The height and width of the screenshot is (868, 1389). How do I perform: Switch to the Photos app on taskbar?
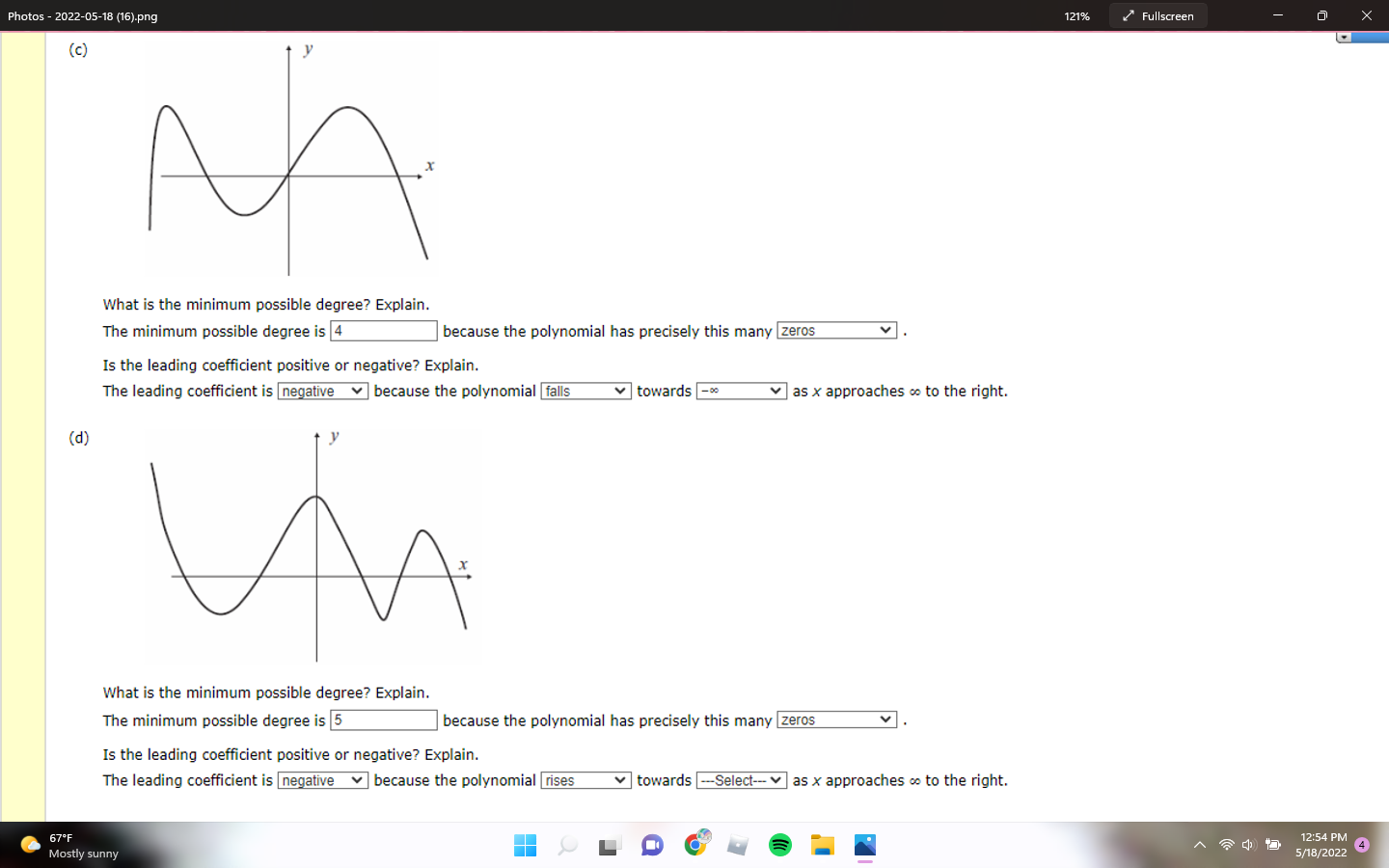(x=864, y=846)
